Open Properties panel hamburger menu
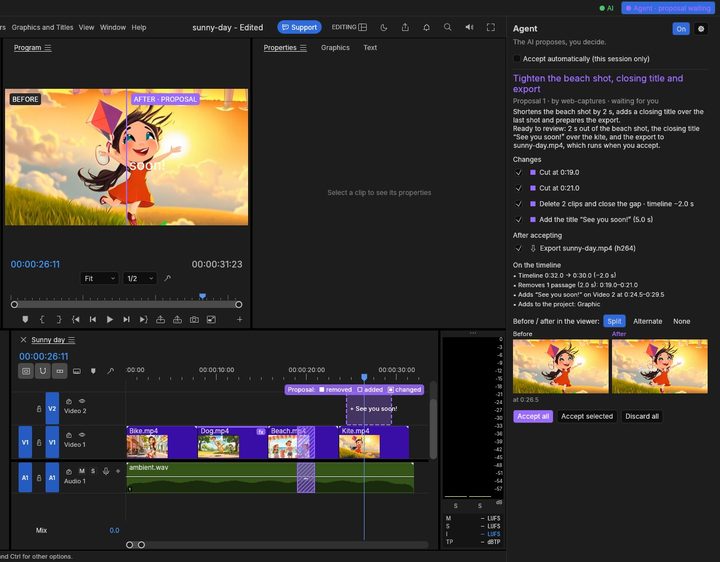Image resolution: width=720 pixels, height=562 pixels. tap(303, 48)
